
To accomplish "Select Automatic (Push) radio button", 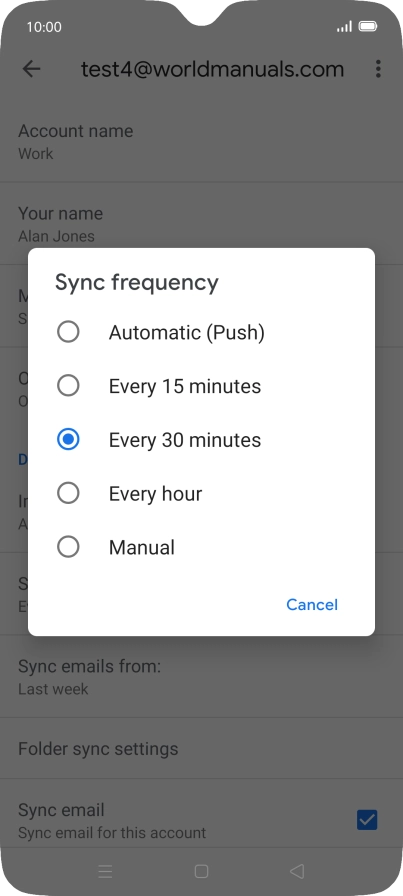I will click(68, 332).
